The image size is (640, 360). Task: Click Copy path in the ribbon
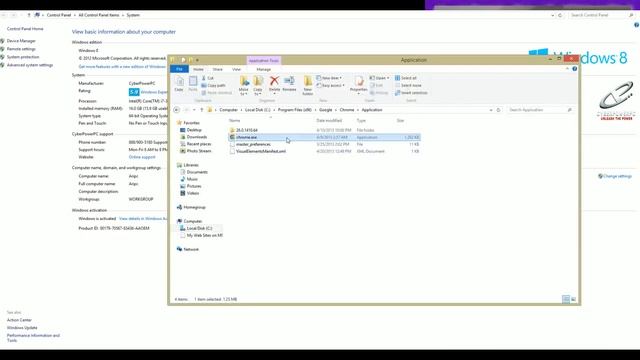pyautogui.click(x=213, y=85)
